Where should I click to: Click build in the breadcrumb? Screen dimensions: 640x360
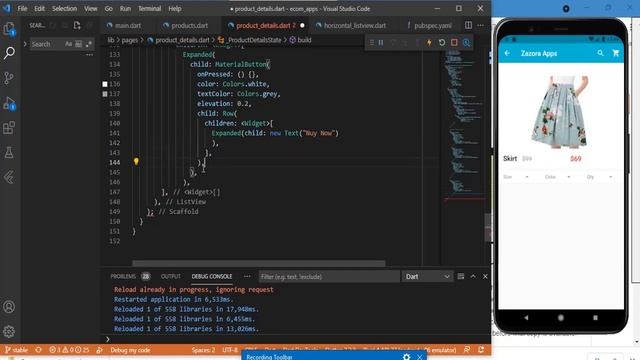coord(304,40)
